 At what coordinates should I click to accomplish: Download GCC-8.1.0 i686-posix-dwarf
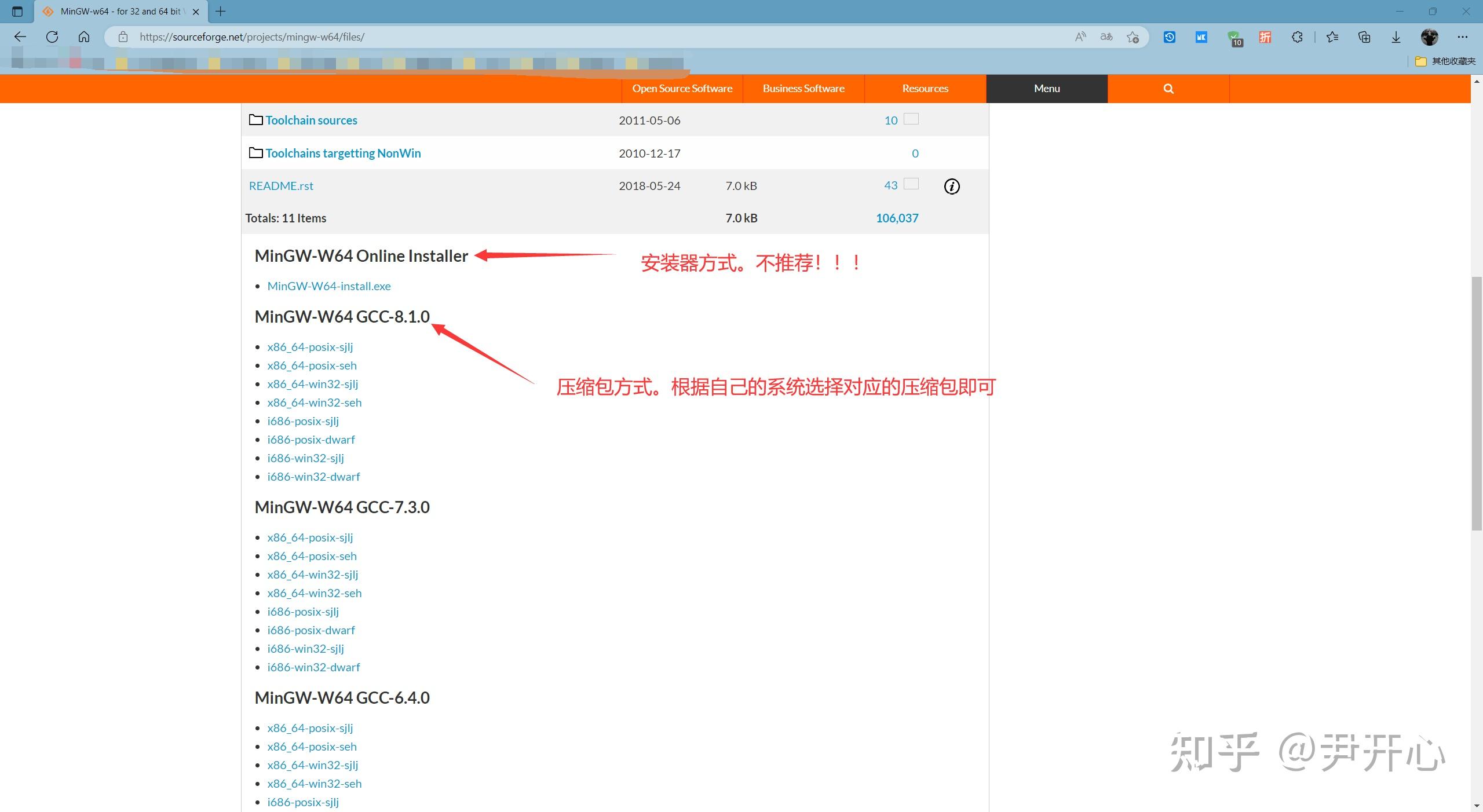coord(311,440)
